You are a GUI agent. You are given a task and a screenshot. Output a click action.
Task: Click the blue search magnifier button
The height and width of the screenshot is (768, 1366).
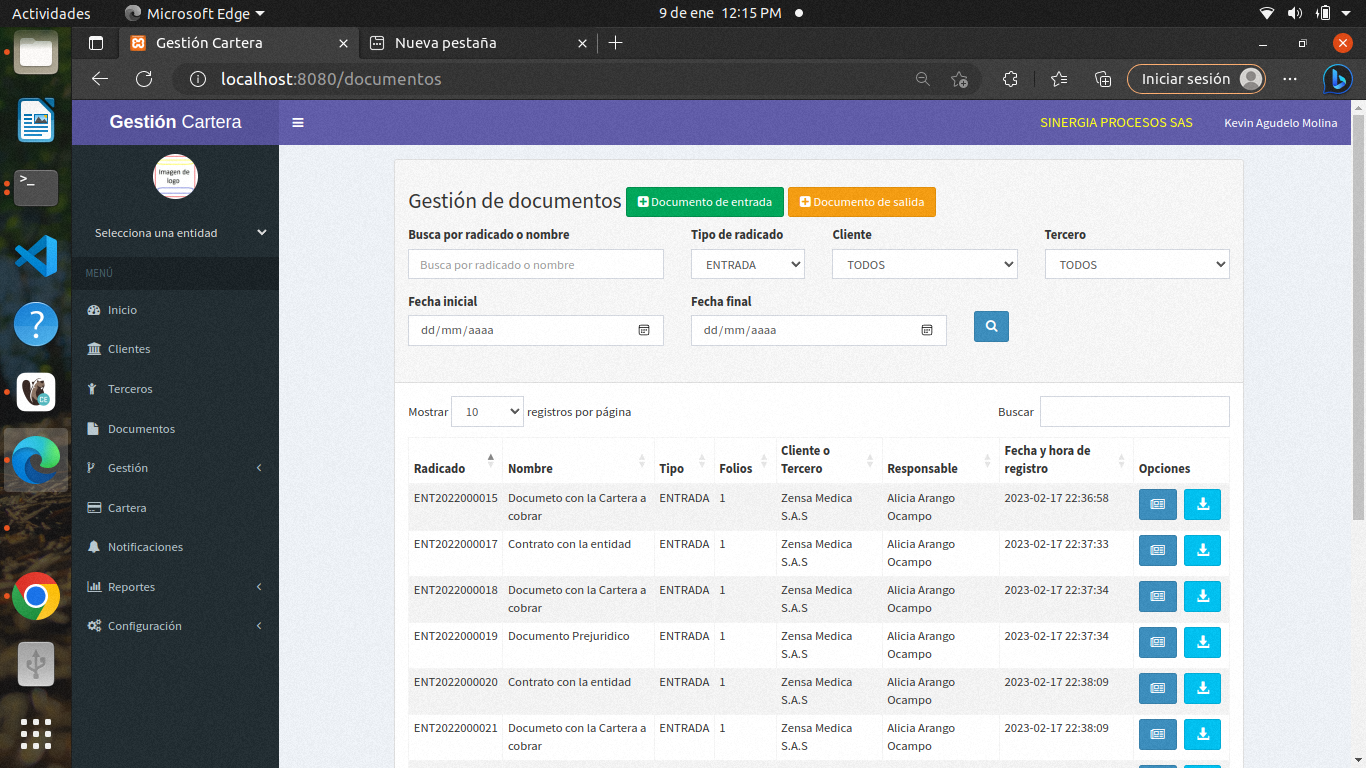(991, 326)
